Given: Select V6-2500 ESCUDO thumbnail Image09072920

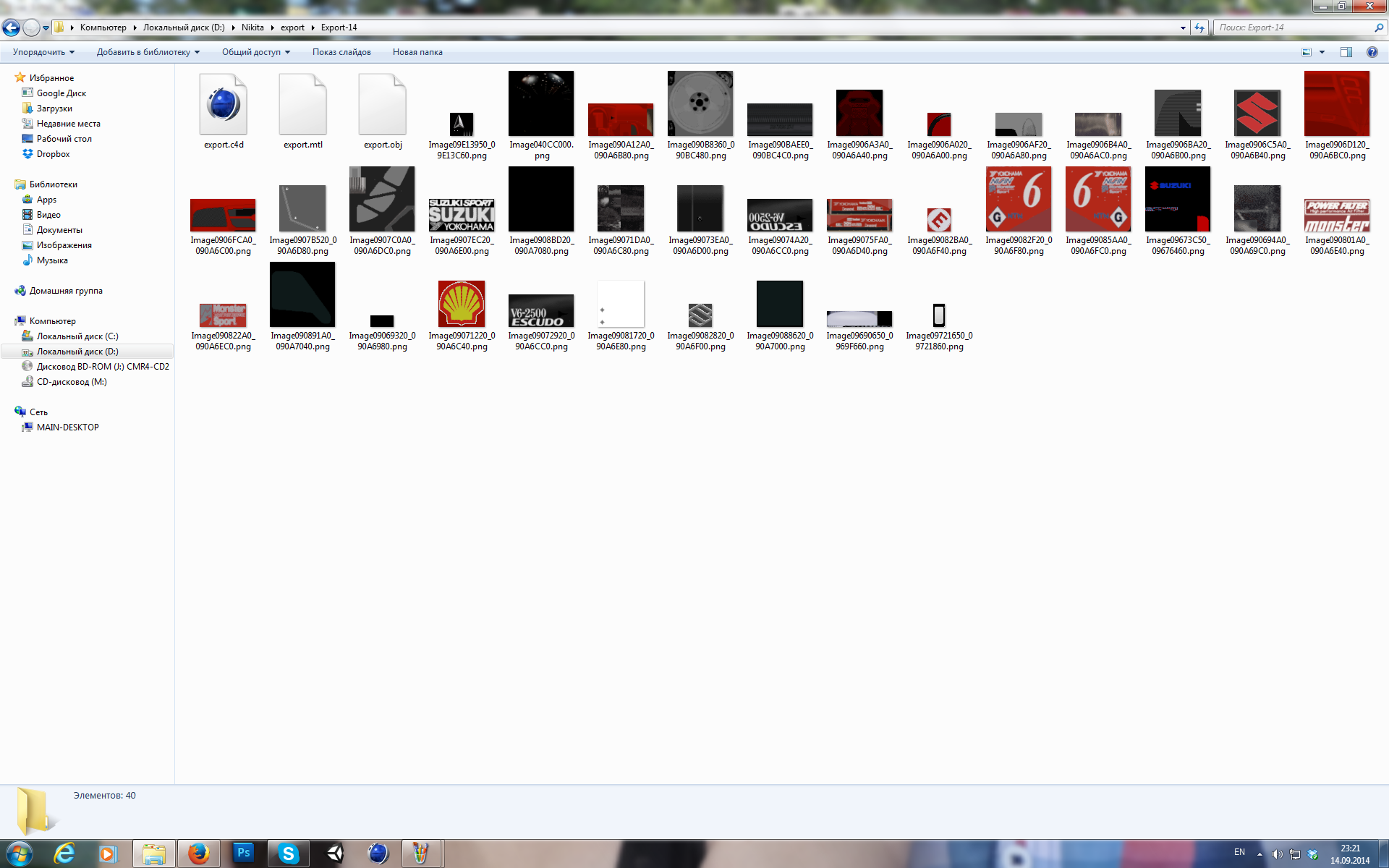Looking at the screenshot, I should [541, 310].
